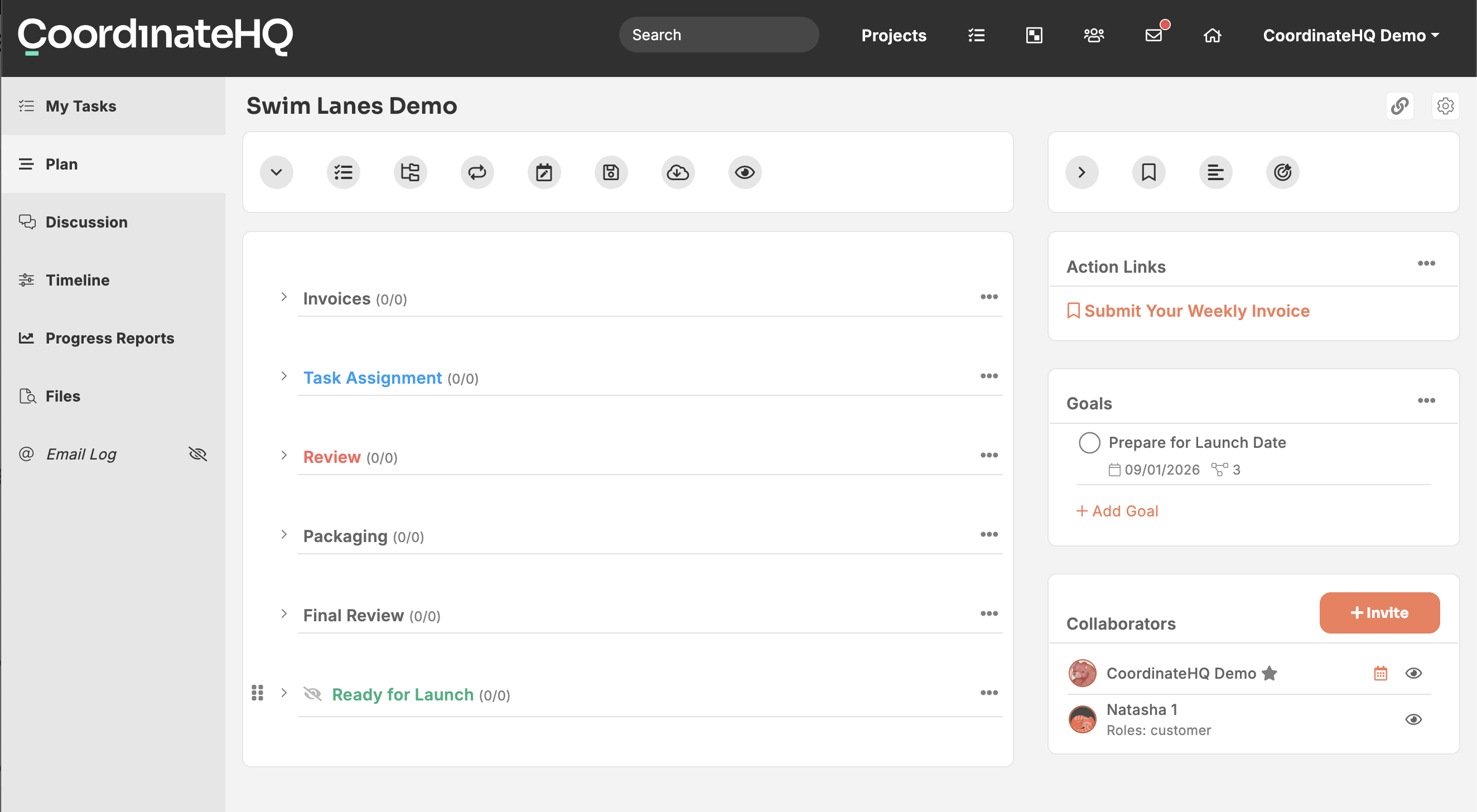Open the Review section more options
Image resolution: width=1477 pixels, height=812 pixels.
989,455
